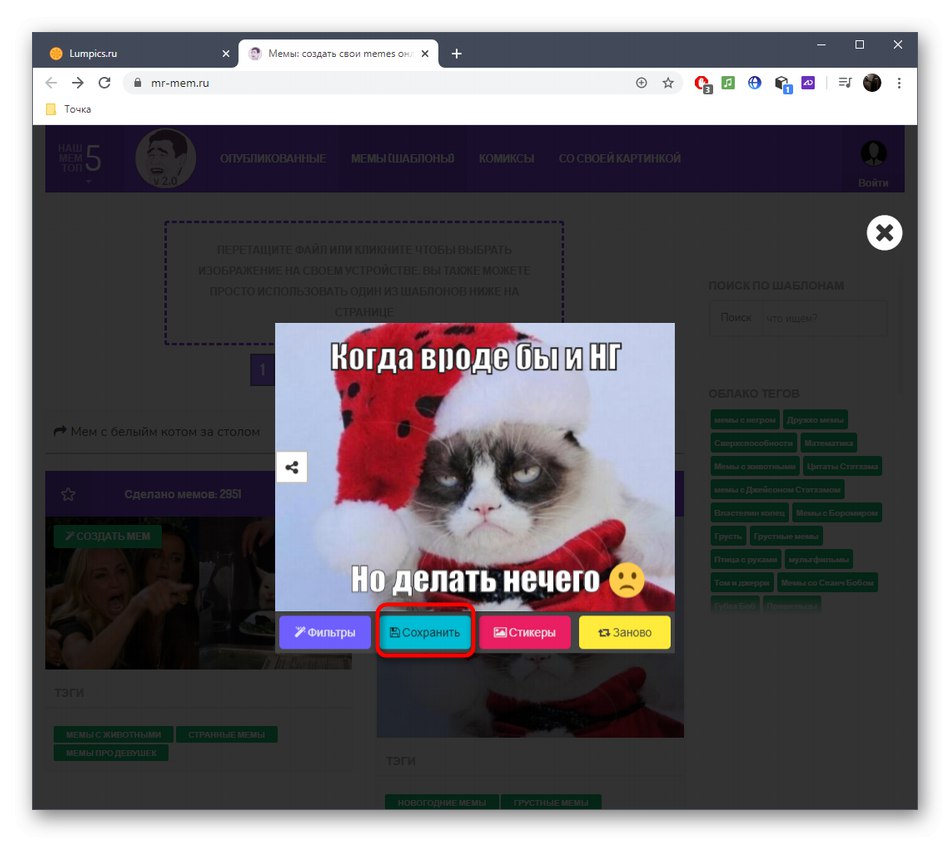Select the Птица с руками tag
This screenshot has width=950, height=842.
point(745,559)
